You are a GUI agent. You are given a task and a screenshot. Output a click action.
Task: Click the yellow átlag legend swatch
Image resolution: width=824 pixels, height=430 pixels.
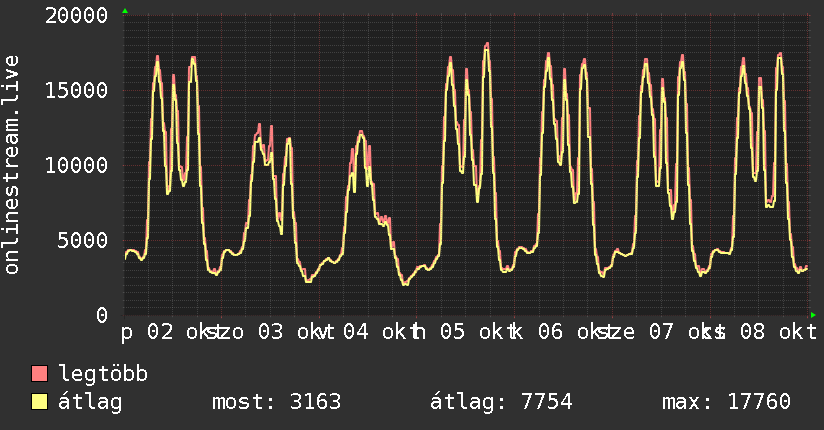[39, 402]
